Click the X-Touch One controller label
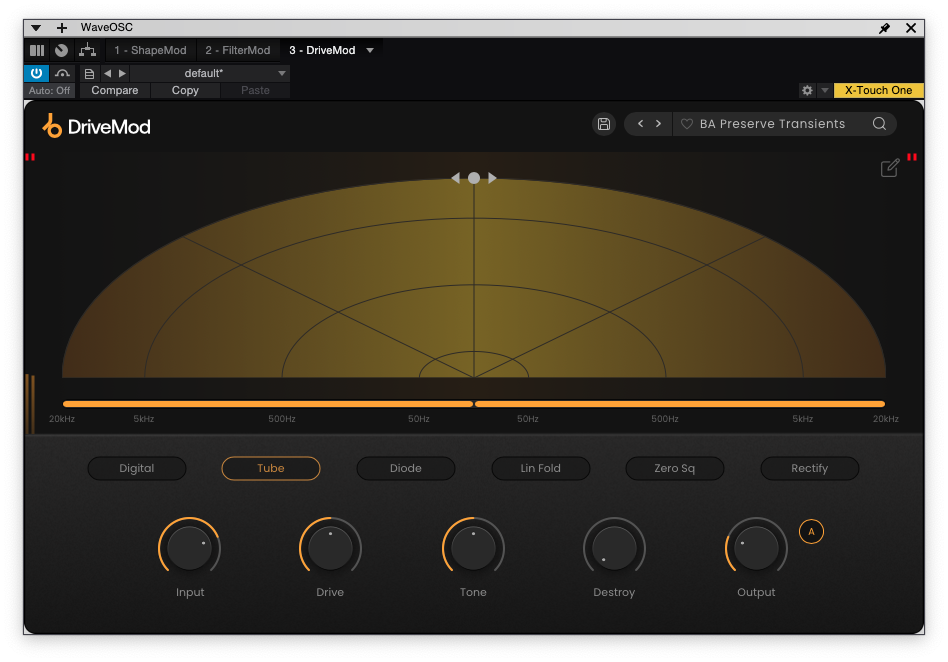948x662 pixels. (878, 90)
